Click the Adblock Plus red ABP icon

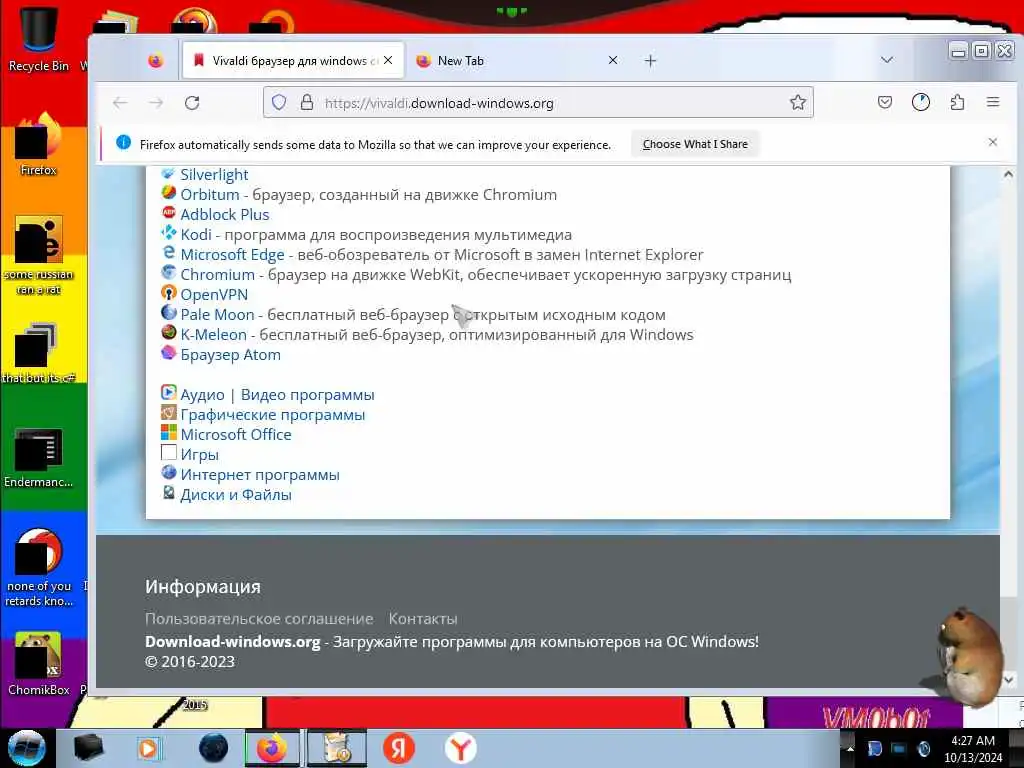pyautogui.click(x=168, y=213)
